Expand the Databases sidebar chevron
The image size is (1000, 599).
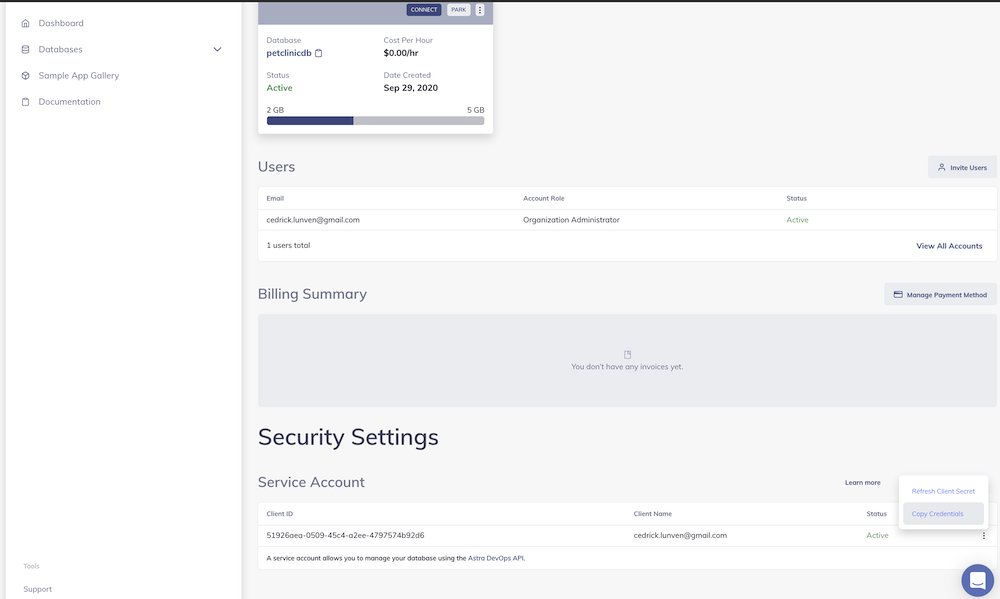click(x=217, y=49)
